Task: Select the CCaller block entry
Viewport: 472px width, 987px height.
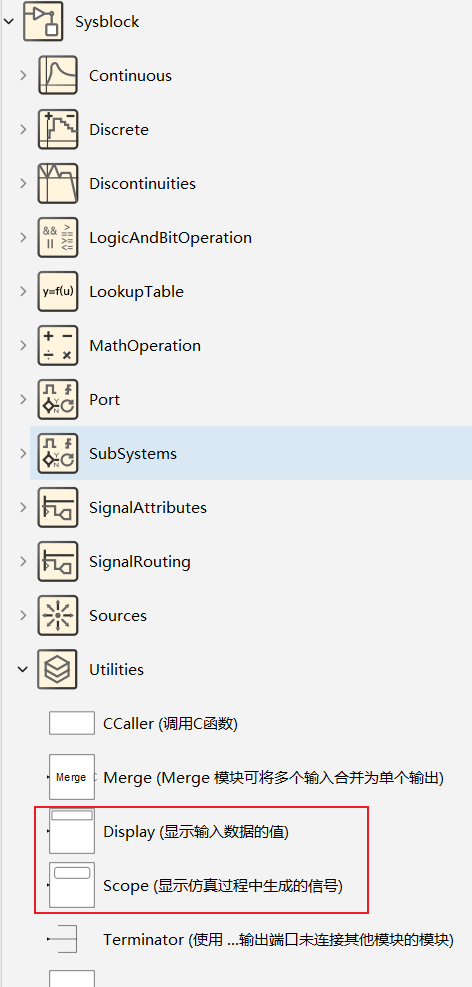Action: point(170,724)
